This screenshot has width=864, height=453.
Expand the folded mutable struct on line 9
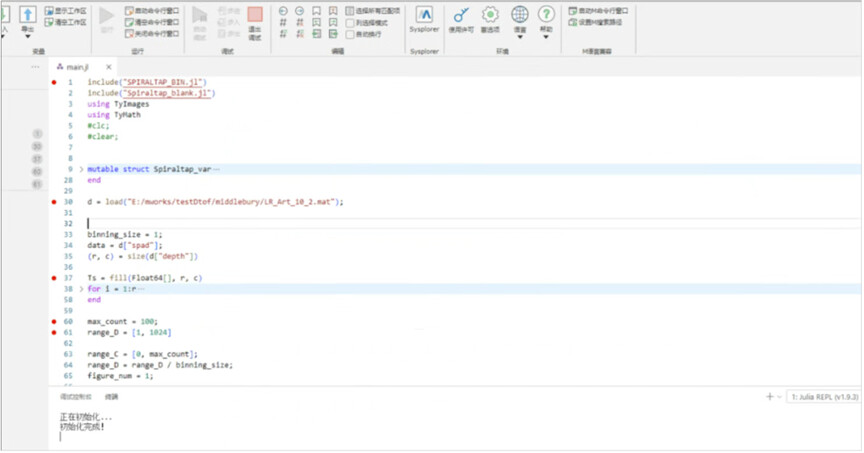click(82, 169)
